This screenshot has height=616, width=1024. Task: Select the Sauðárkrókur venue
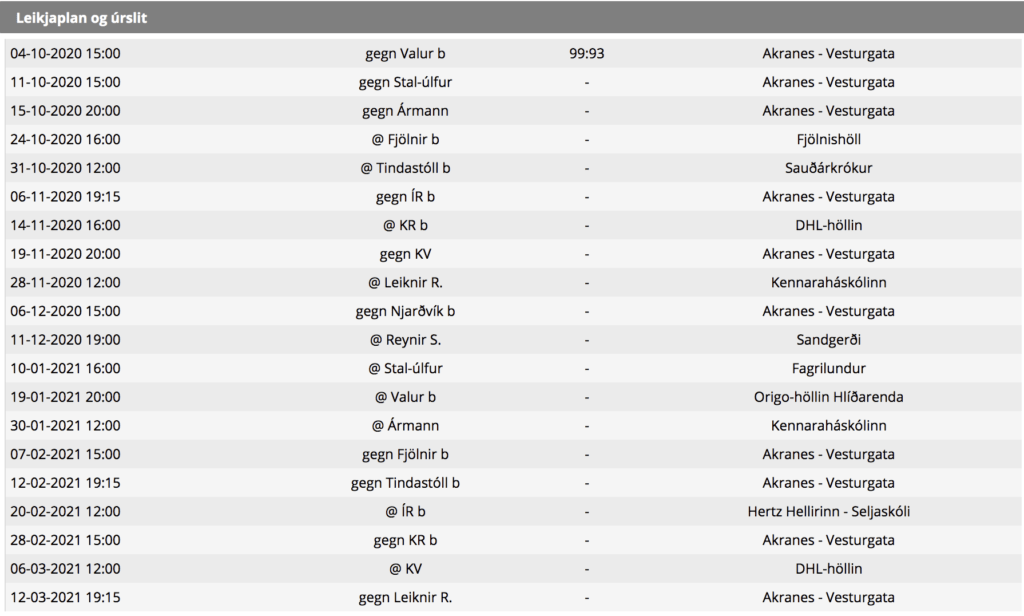pyautogui.click(x=828, y=168)
